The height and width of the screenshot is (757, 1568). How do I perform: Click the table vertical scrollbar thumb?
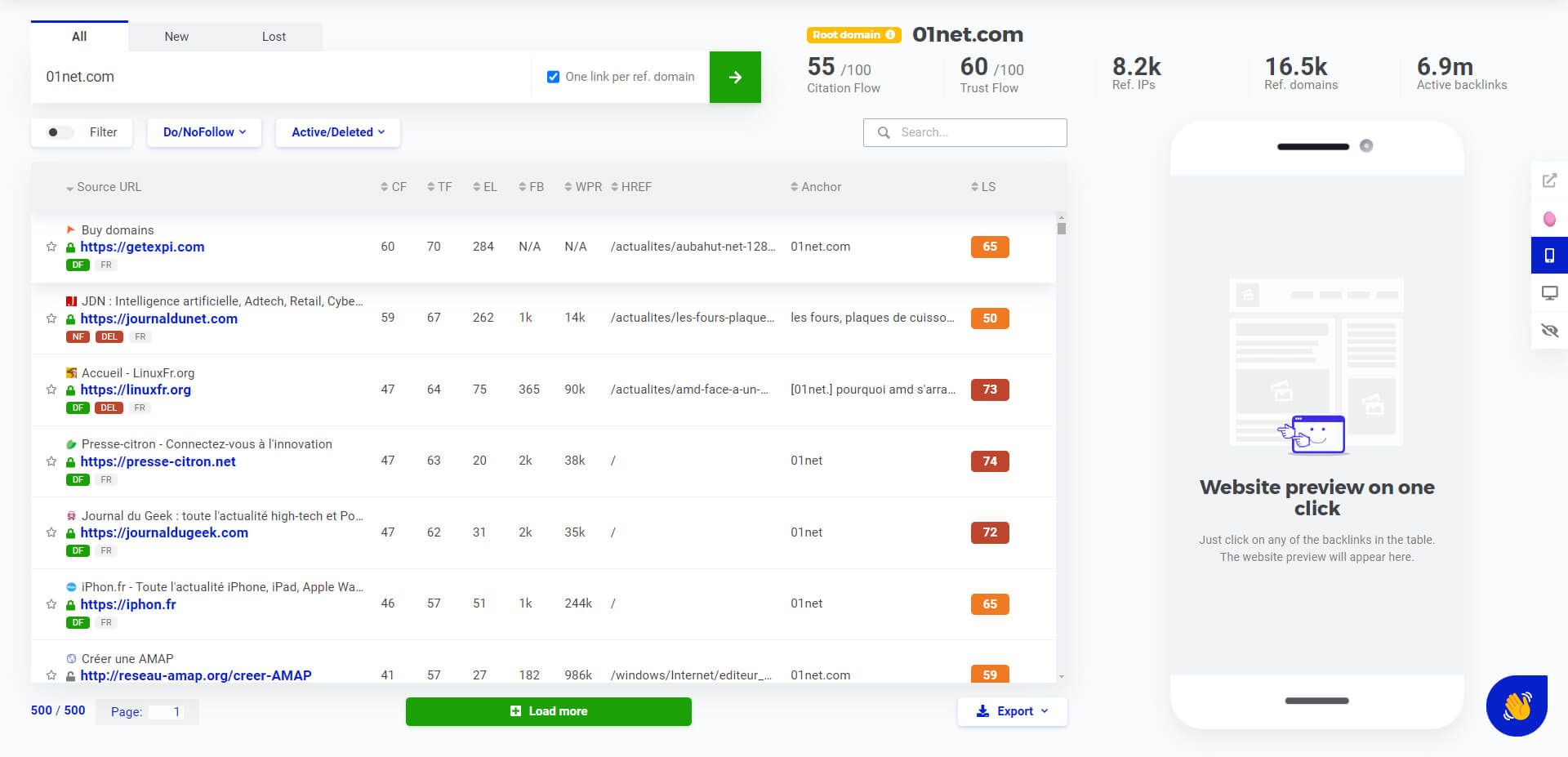tap(1061, 229)
